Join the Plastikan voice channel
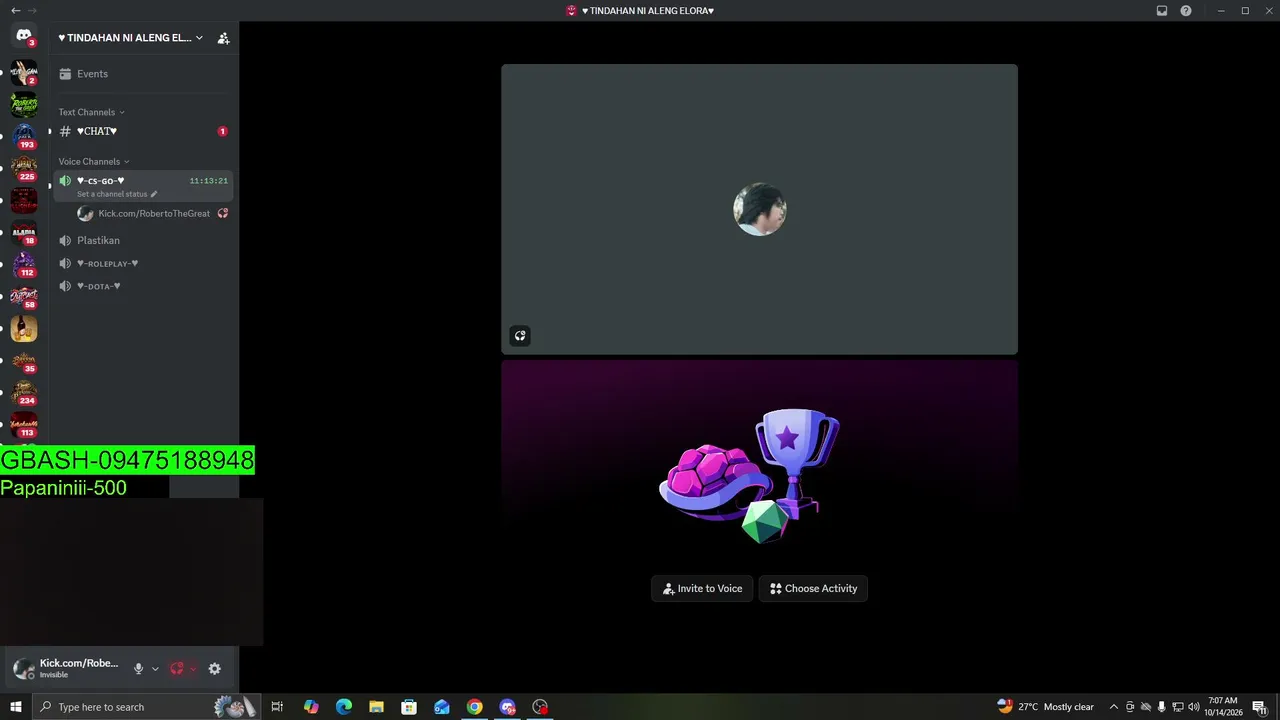This screenshot has width=1280, height=720. pyautogui.click(x=143, y=240)
